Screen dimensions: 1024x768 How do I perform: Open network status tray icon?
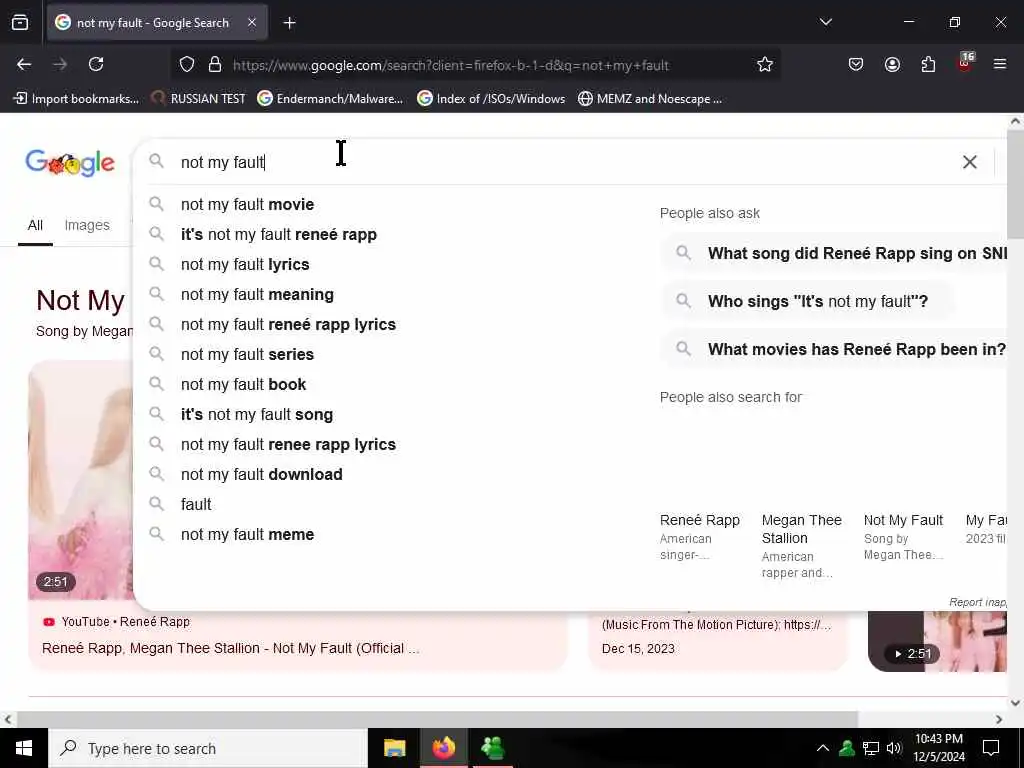point(871,748)
